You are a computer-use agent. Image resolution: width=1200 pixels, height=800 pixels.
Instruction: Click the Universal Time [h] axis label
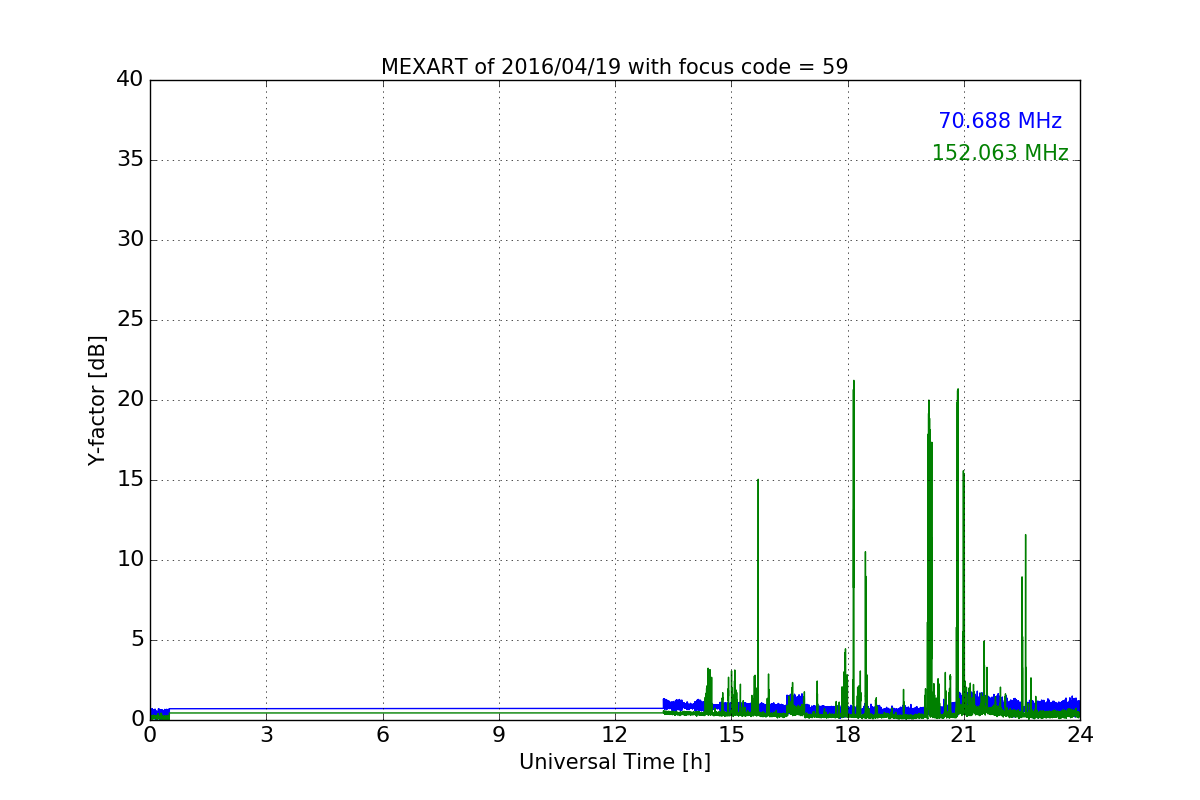coord(614,762)
